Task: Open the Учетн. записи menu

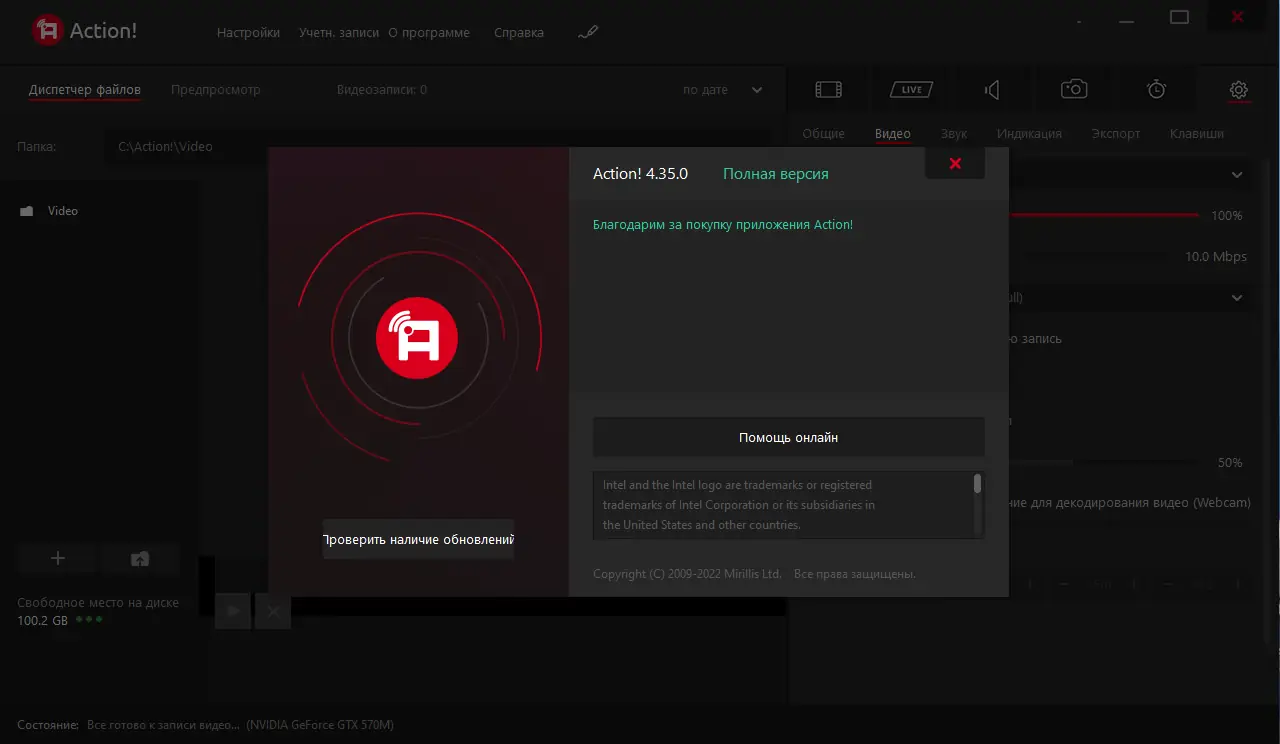Action: pos(339,33)
